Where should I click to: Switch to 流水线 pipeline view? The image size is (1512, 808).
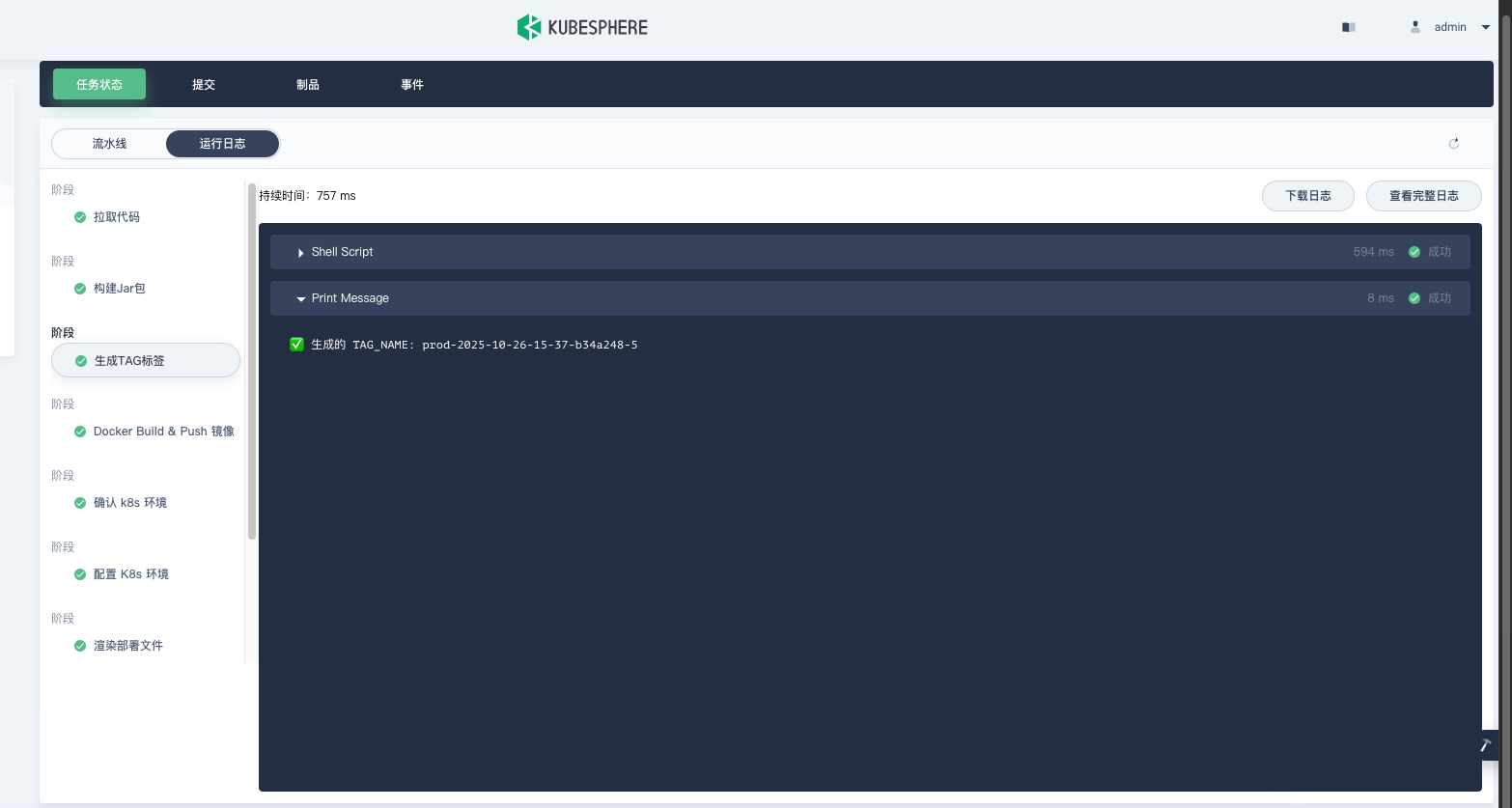click(109, 144)
